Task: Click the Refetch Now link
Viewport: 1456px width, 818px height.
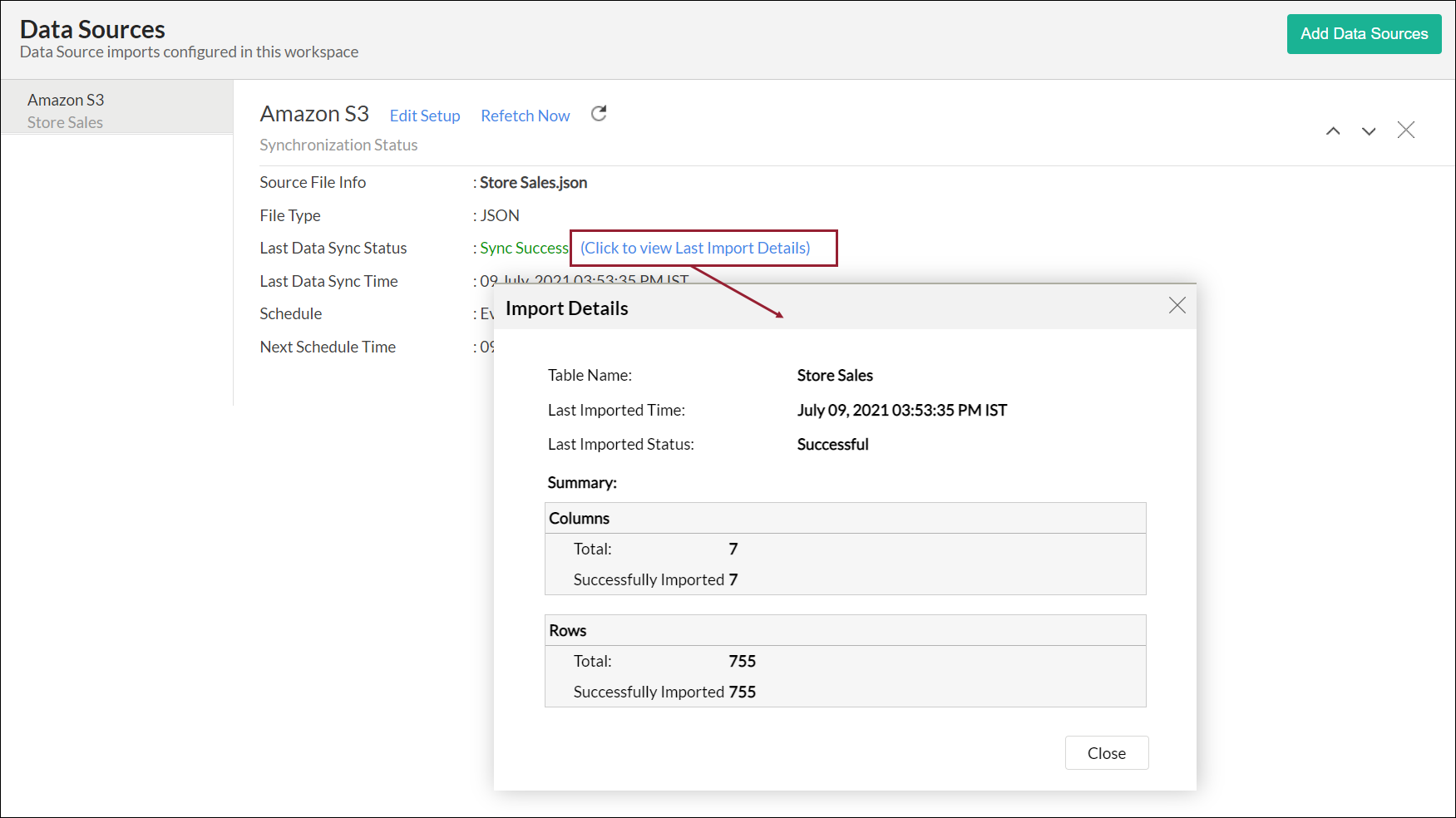Action: (x=525, y=116)
